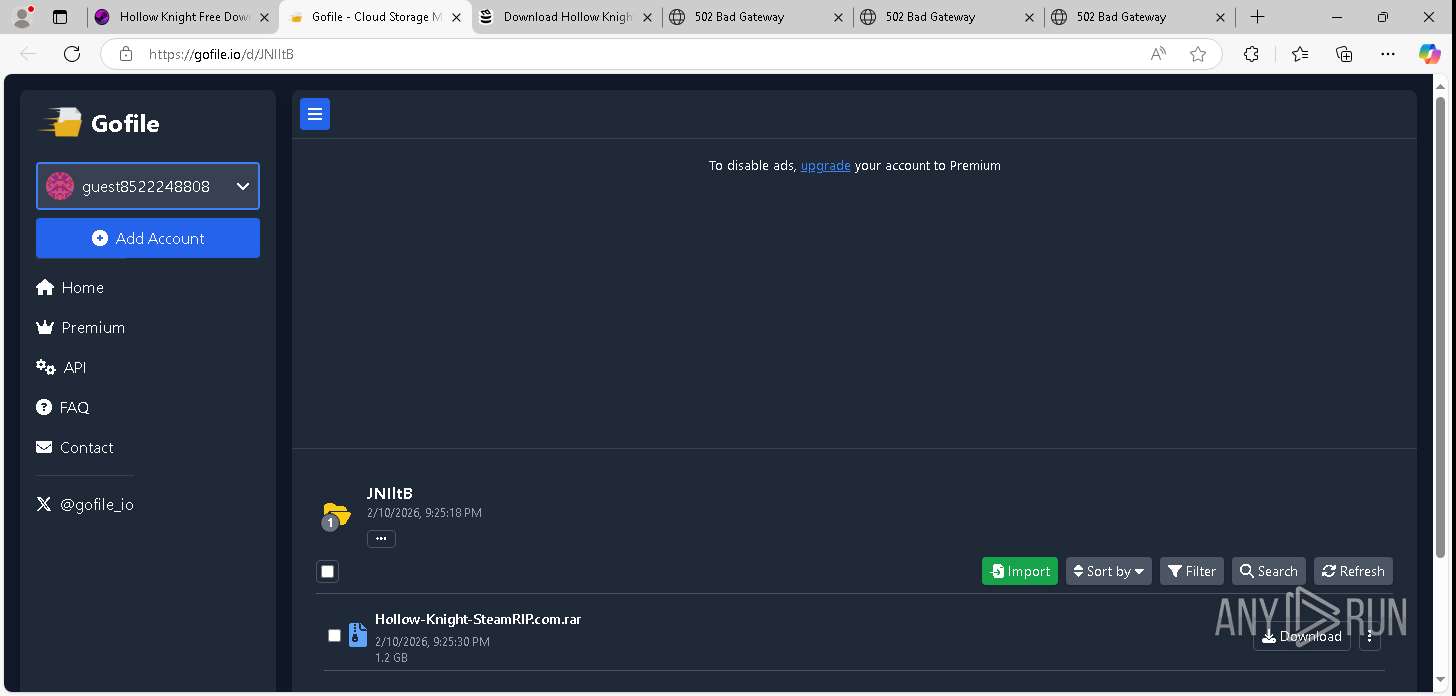The image size is (1456, 696).
Task: Open the guest8522248808 account dropdown
Action: click(x=148, y=186)
